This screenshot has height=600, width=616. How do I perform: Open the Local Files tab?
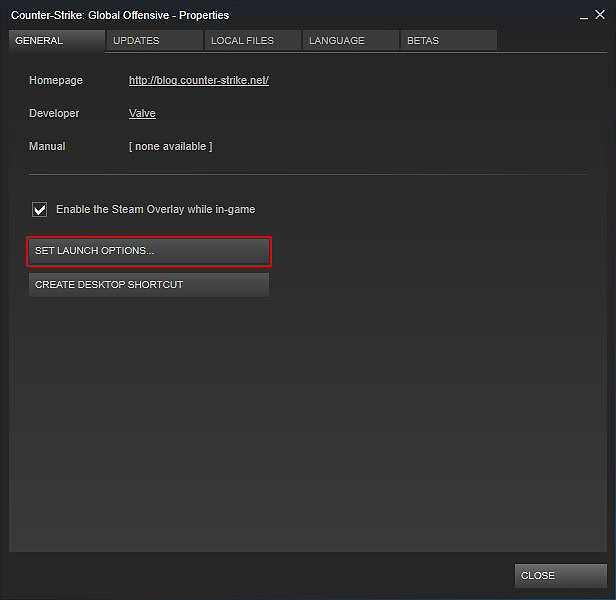tap(253, 40)
